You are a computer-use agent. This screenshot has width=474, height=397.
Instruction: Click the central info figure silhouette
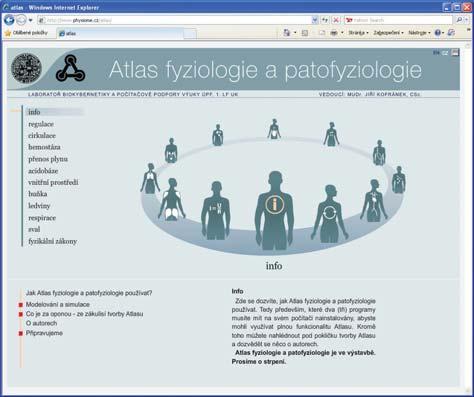[x=274, y=211]
